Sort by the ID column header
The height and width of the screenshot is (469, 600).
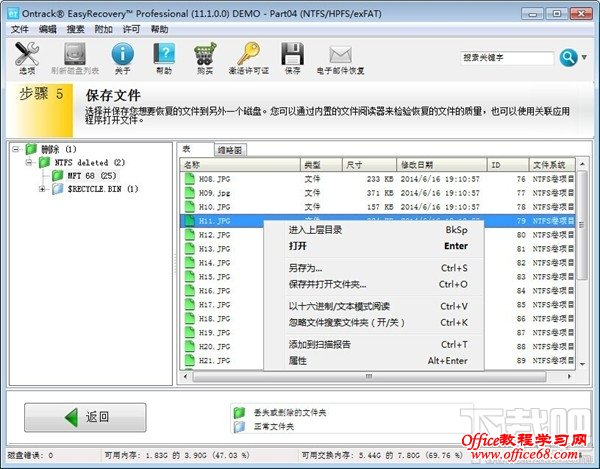tap(508, 165)
